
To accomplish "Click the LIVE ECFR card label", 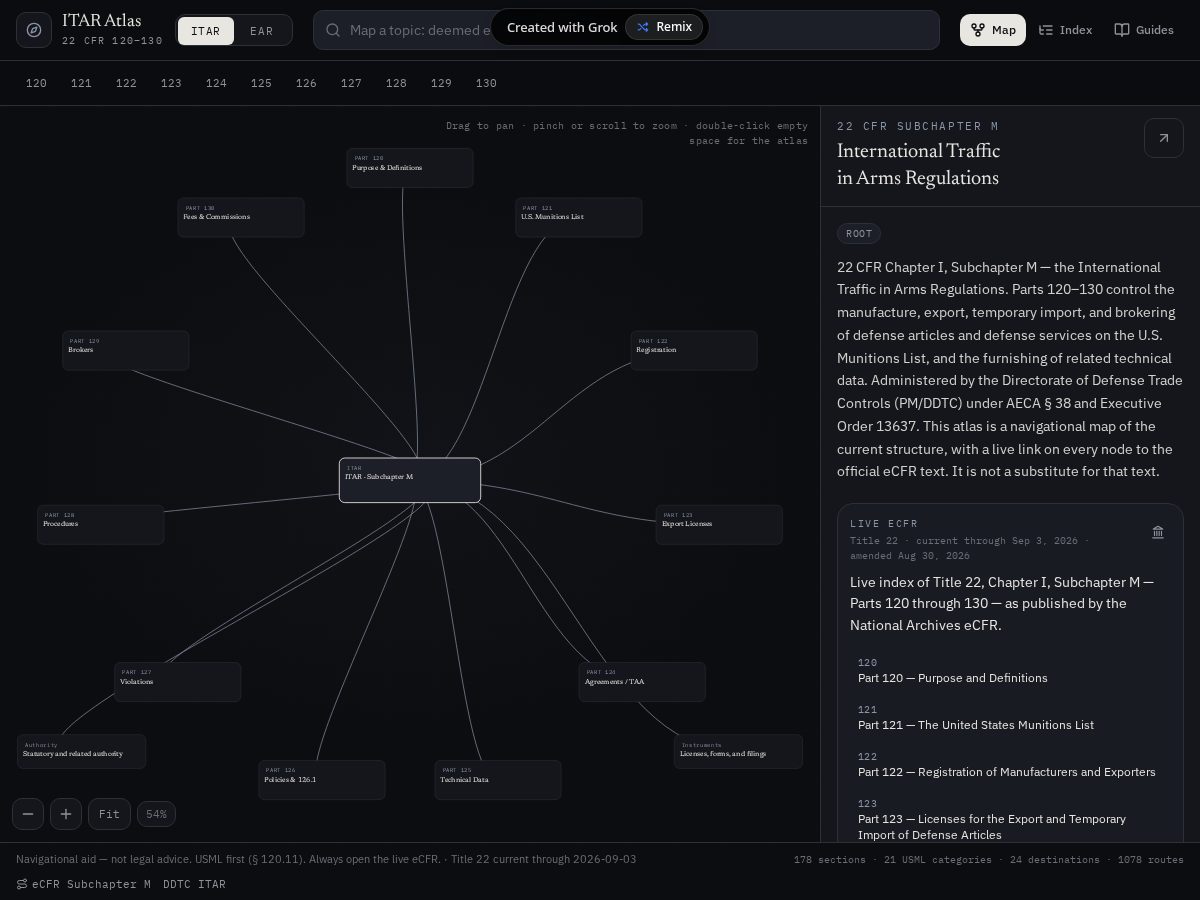I will (x=884, y=524).
